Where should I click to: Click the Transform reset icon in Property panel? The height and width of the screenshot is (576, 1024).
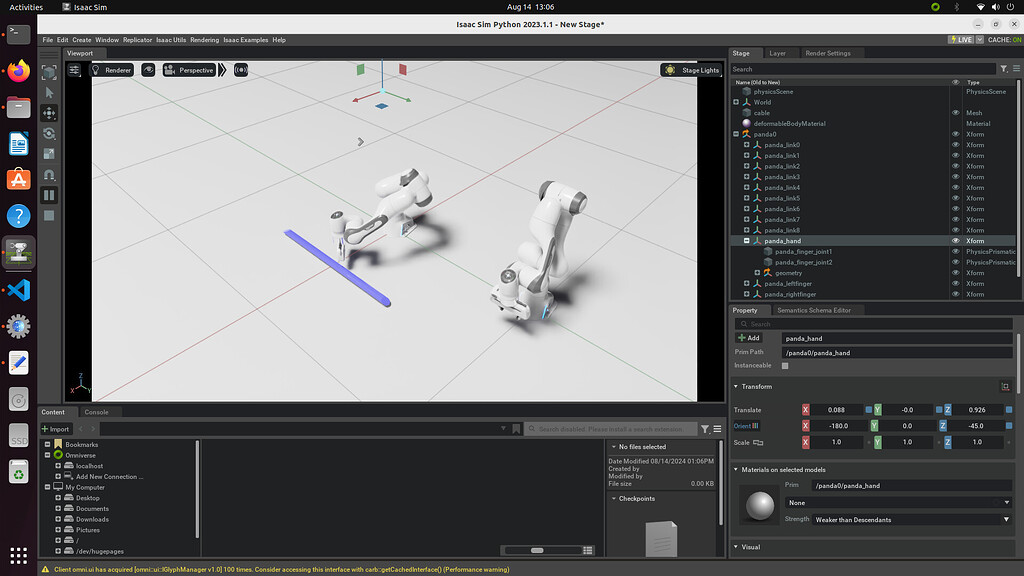[1006, 386]
